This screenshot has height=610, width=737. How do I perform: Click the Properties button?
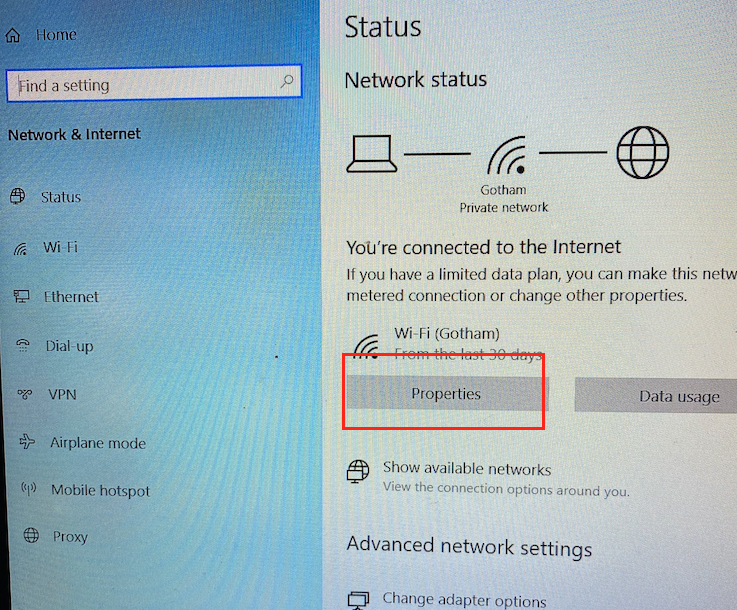(x=447, y=393)
